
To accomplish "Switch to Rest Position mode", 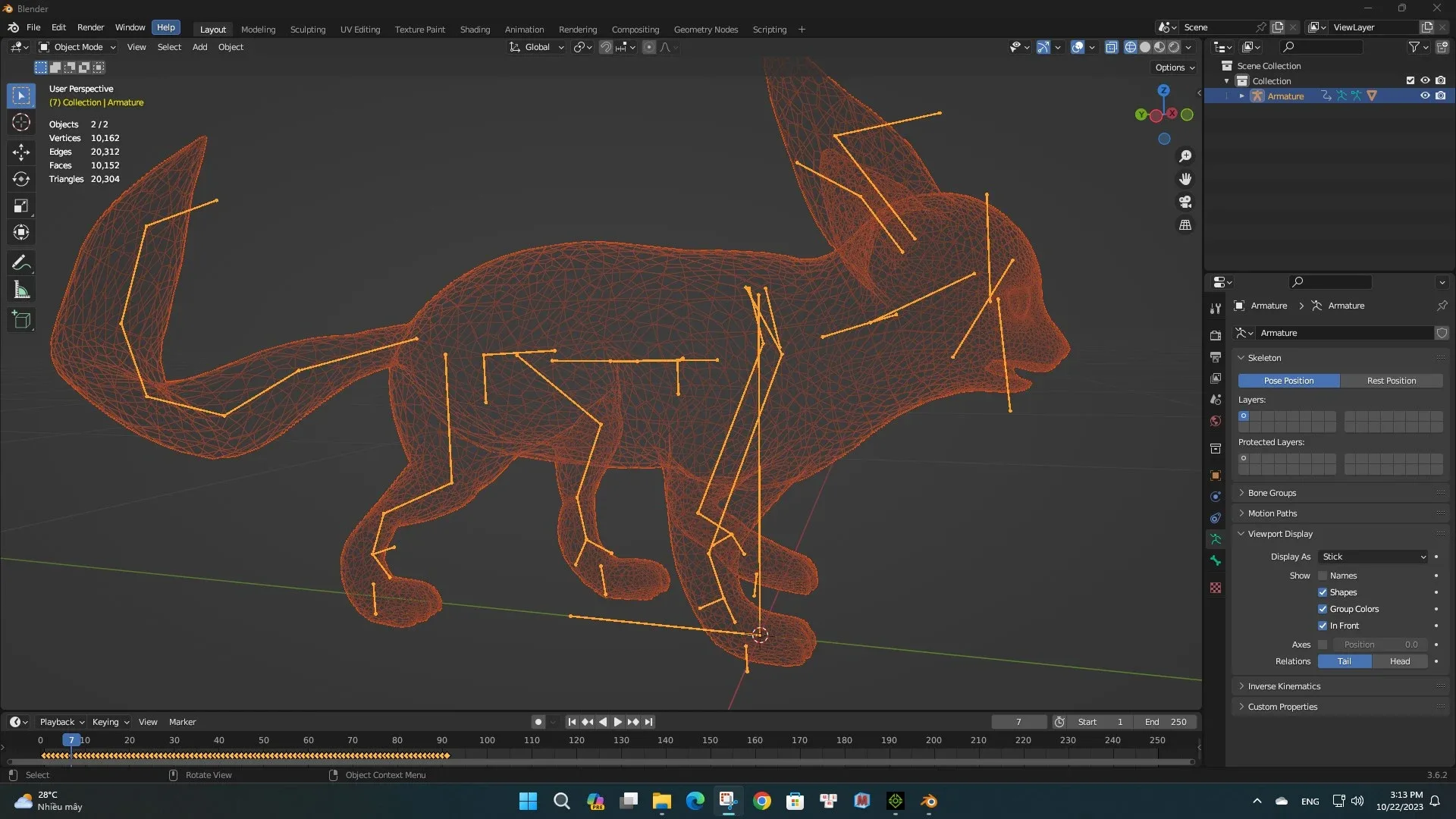I will [1392, 381].
